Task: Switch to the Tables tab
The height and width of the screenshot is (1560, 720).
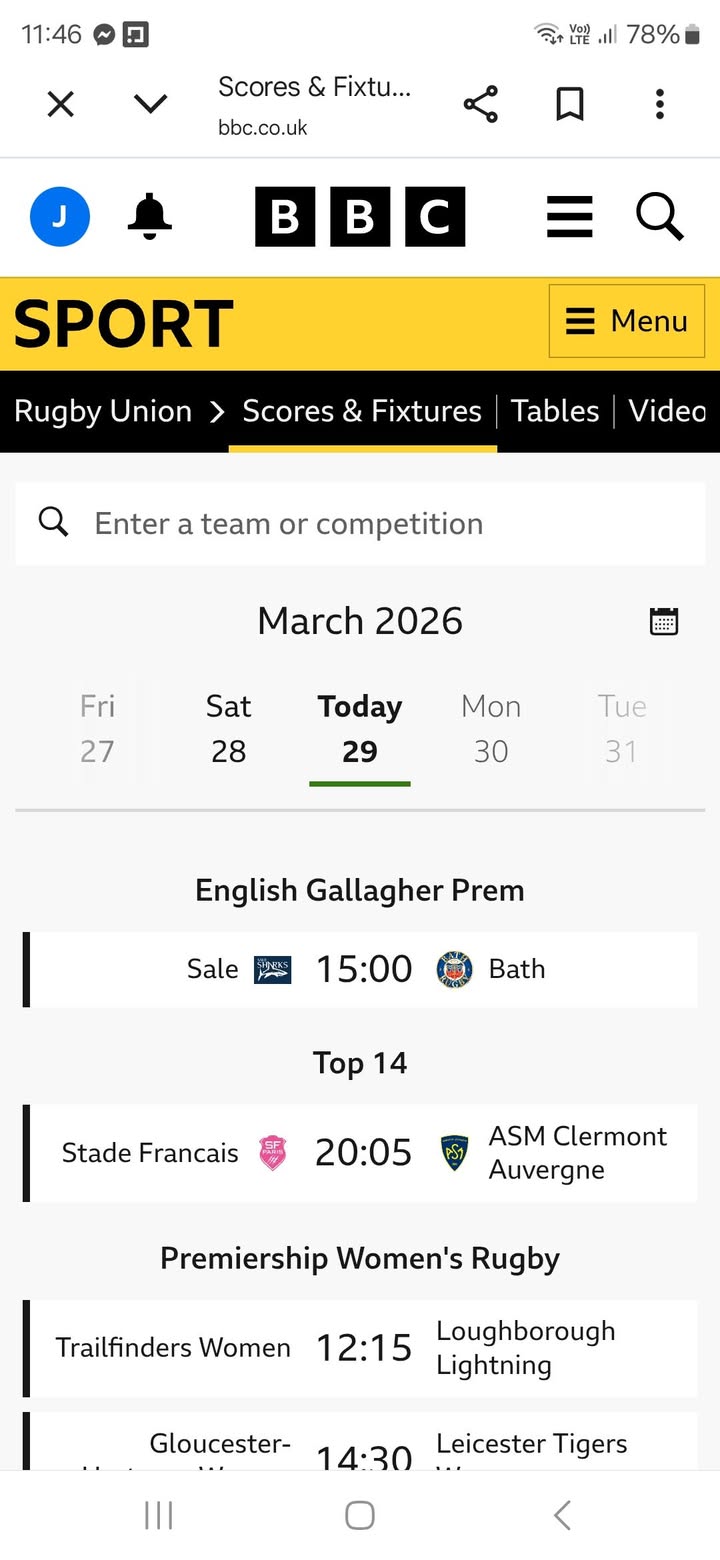Action: coord(555,411)
